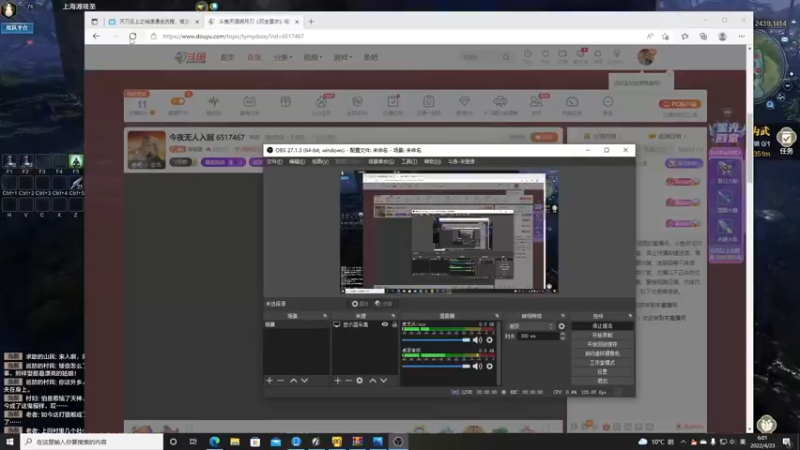Move scene down with down arrow
Viewport: 800px width, 450px height.
(x=305, y=381)
